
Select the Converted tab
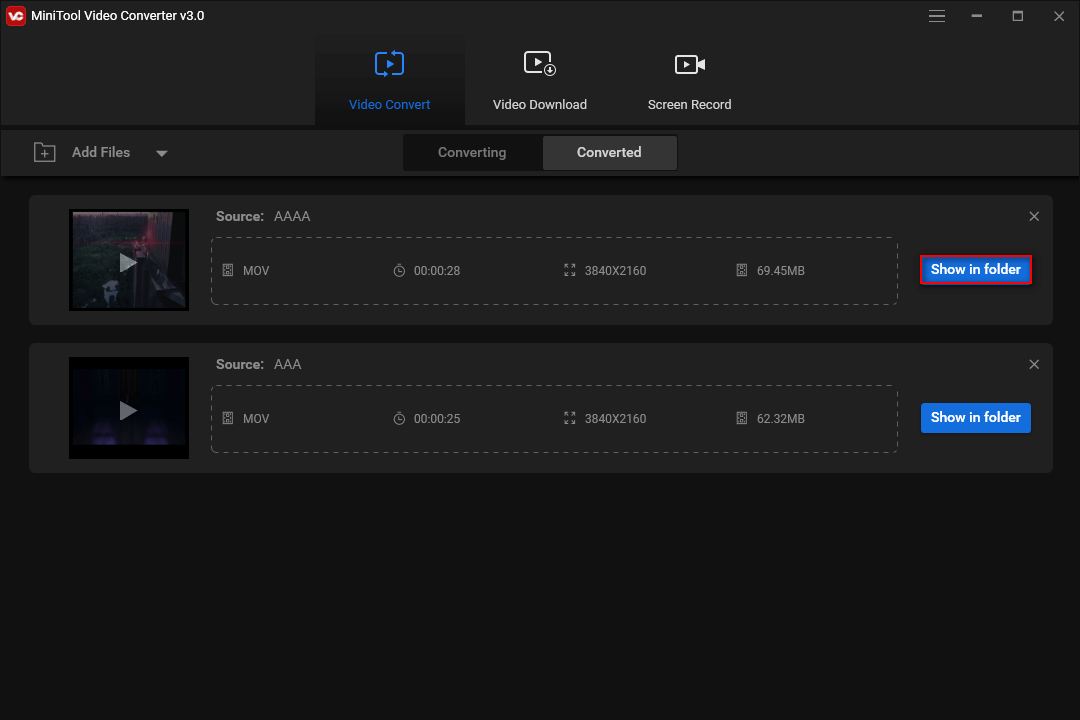(609, 152)
